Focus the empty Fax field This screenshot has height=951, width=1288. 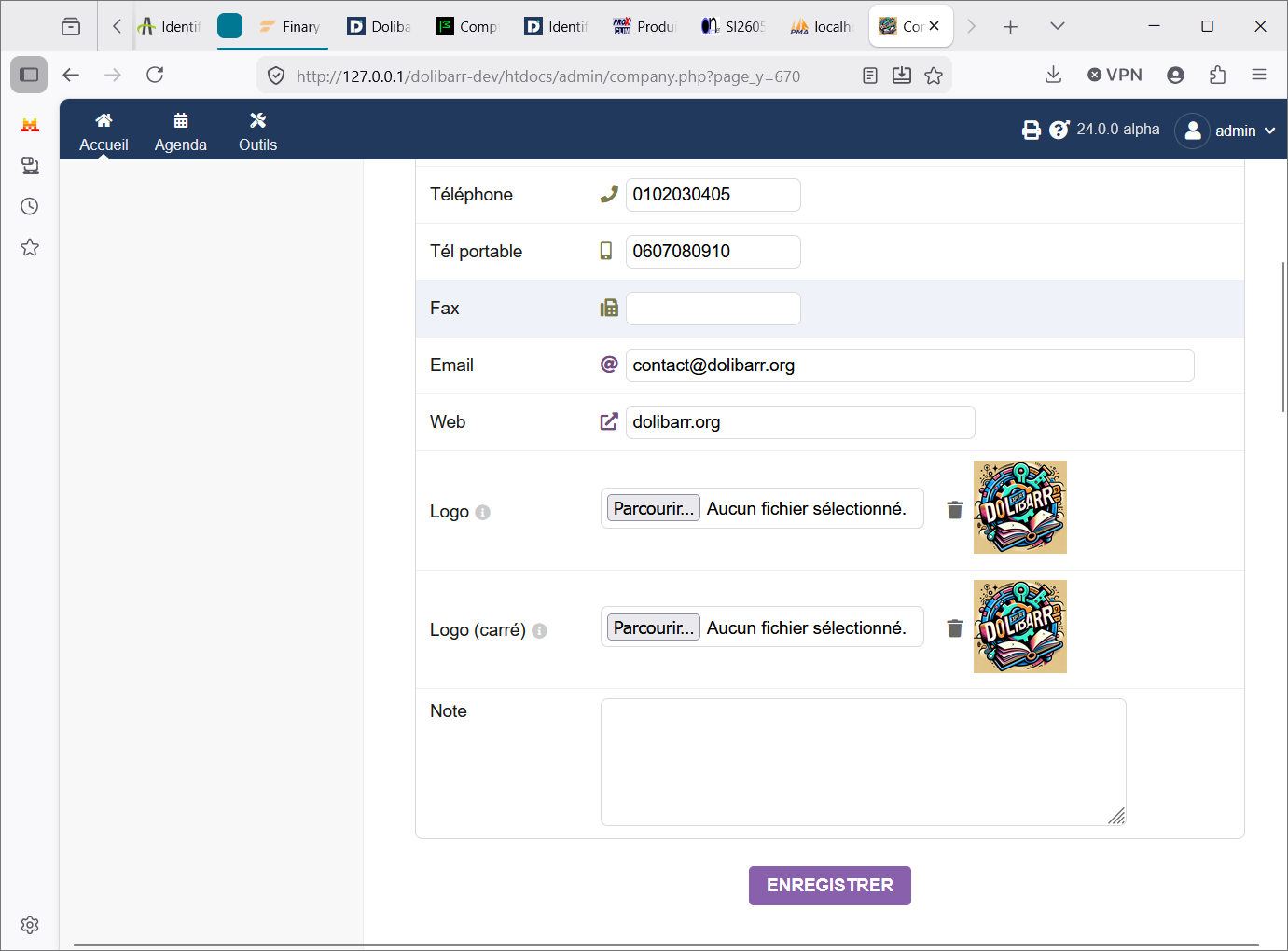click(713, 309)
